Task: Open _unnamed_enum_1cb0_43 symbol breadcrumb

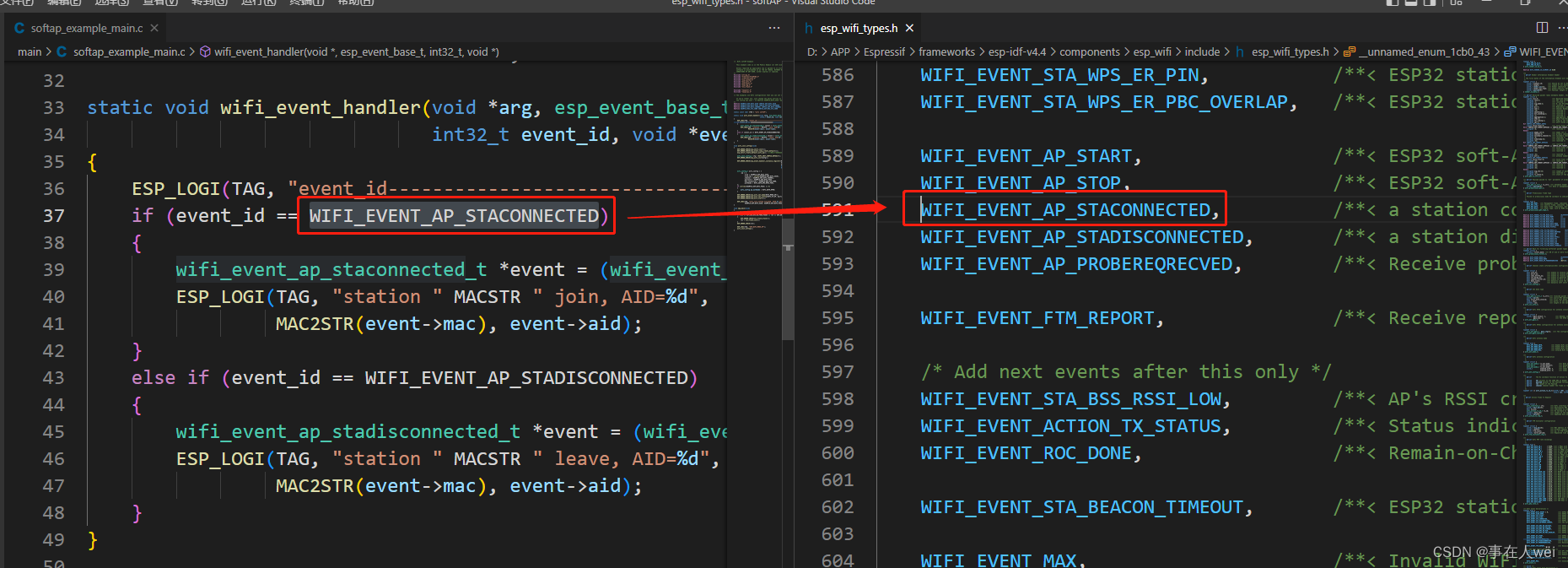Action: click(1417, 51)
